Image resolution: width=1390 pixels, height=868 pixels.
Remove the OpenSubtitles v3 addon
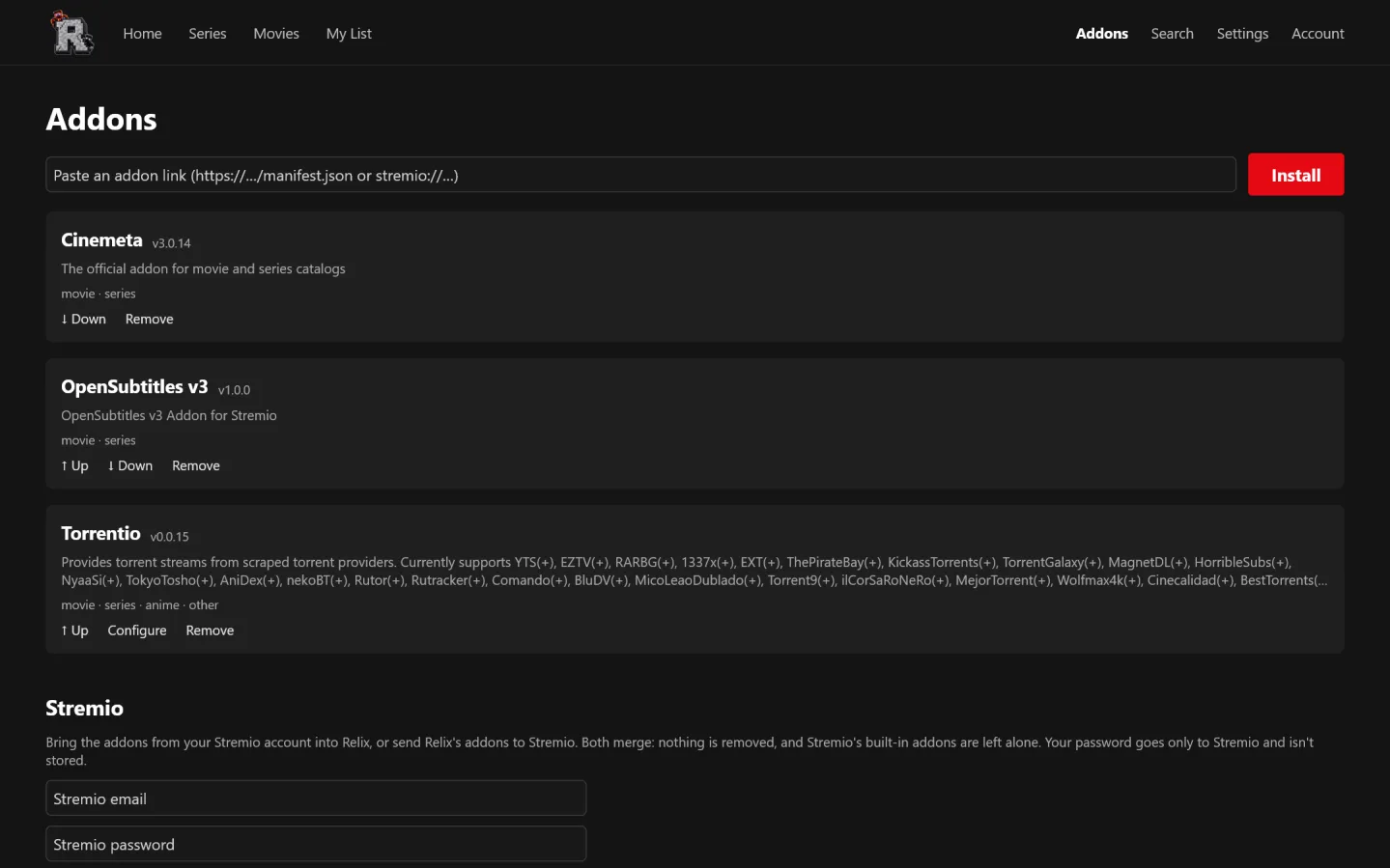coord(196,466)
